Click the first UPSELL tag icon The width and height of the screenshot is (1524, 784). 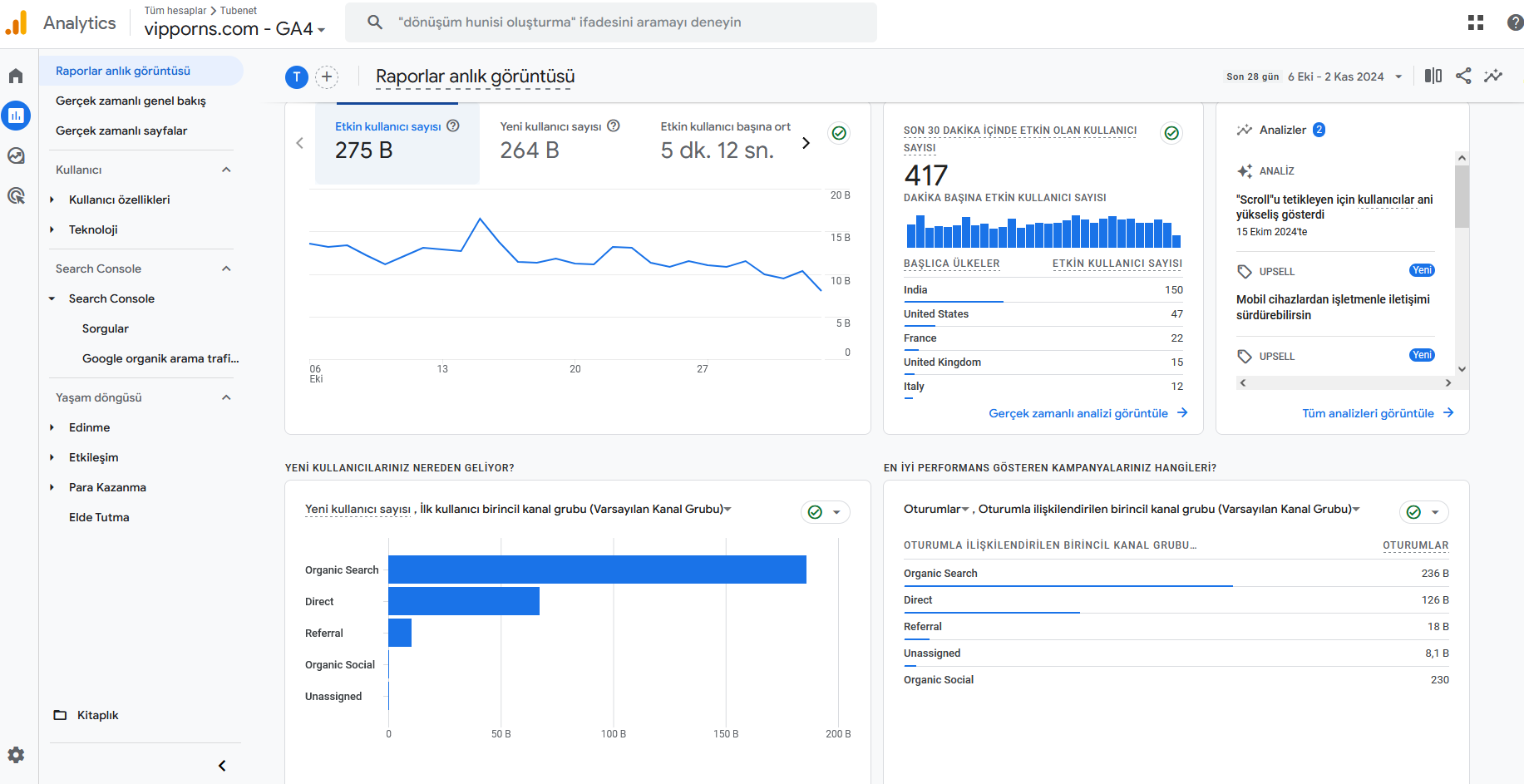coord(1245,272)
